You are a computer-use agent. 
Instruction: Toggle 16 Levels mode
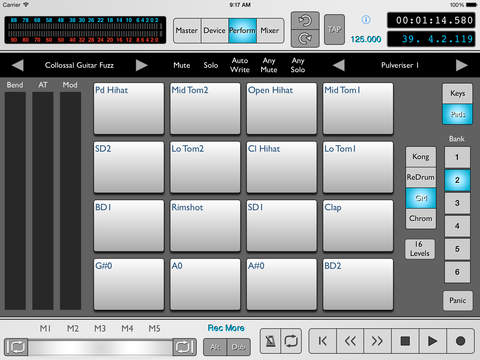click(420, 249)
